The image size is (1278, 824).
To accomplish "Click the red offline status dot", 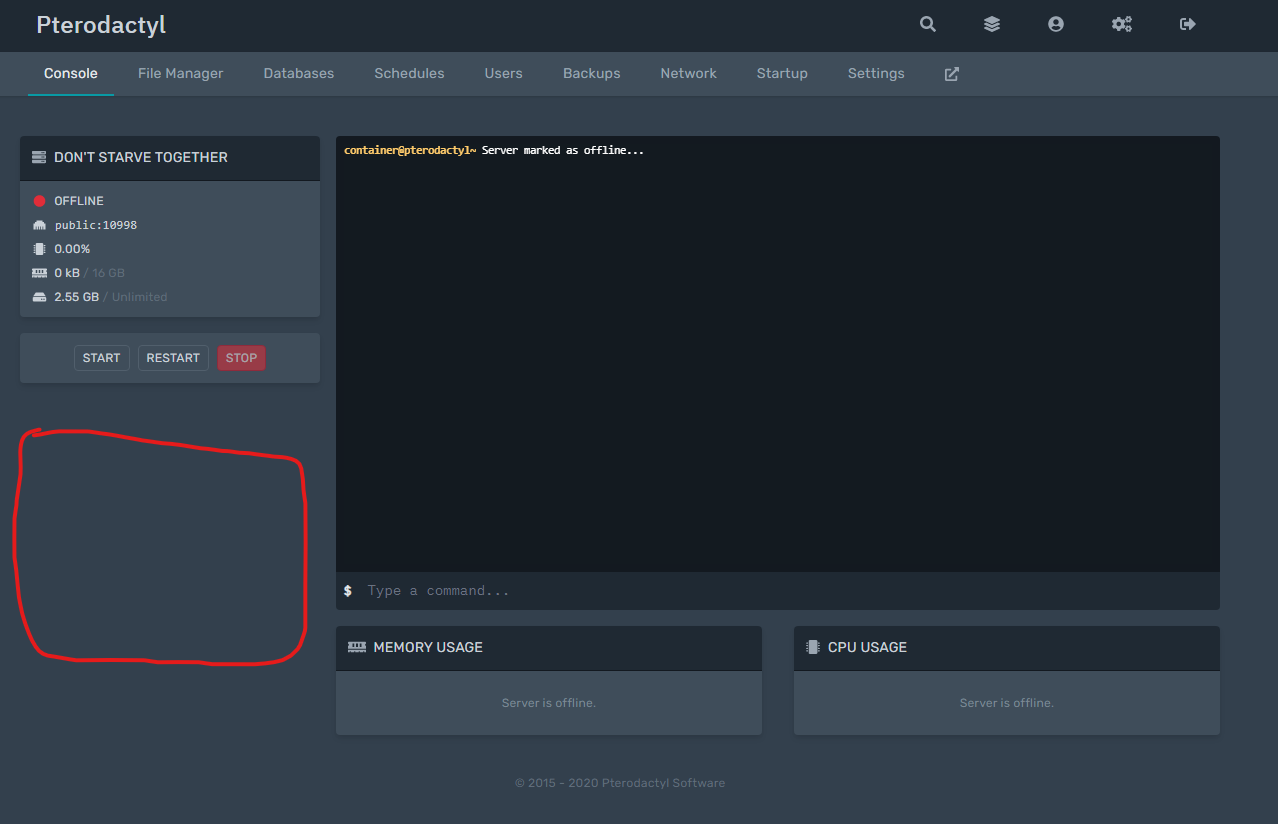I will 40,201.
